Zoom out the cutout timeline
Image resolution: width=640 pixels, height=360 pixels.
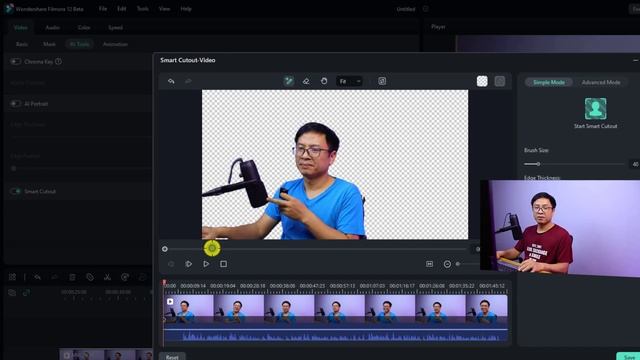[x=447, y=264]
